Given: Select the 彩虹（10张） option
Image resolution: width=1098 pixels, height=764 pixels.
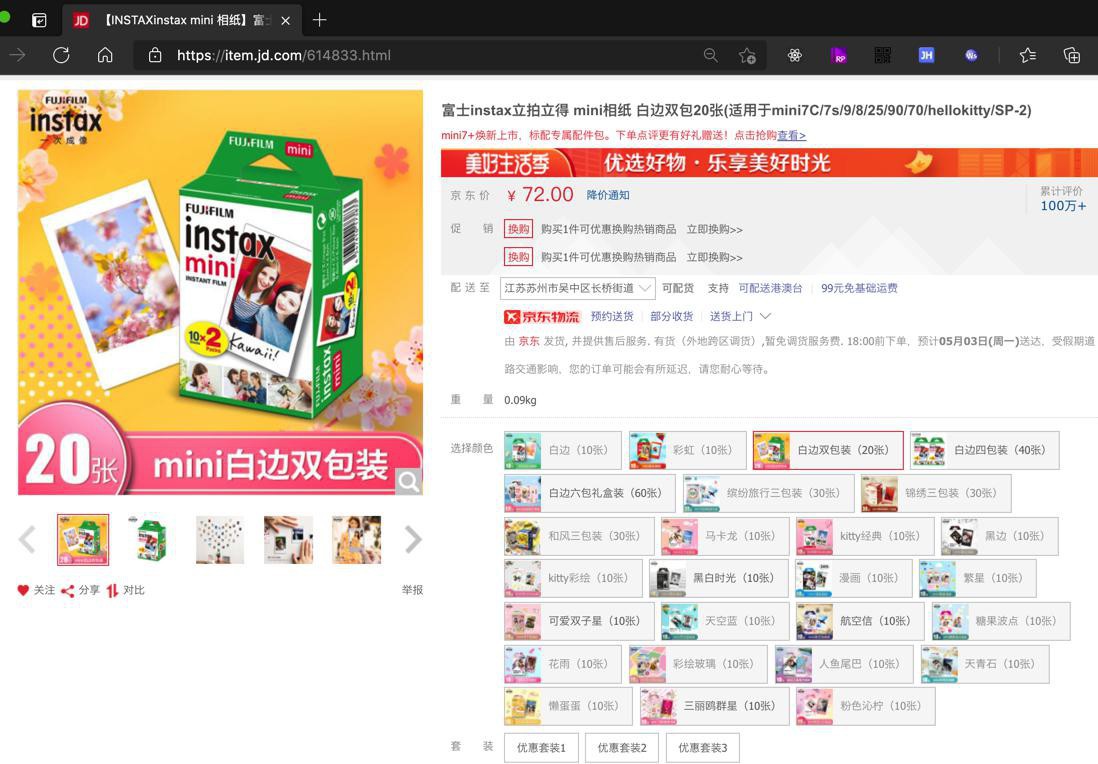Looking at the screenshot, I should pos(688,450).
